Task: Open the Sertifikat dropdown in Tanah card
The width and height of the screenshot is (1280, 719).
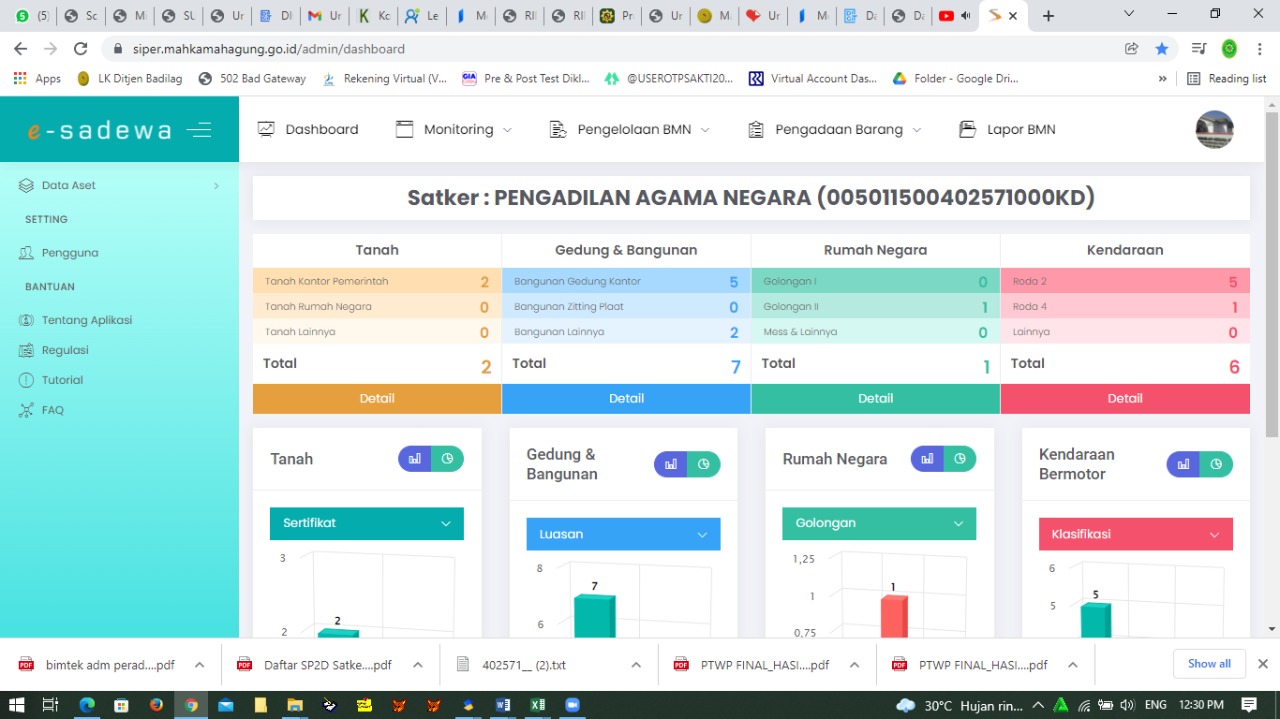Action: [x=366, y=523]
